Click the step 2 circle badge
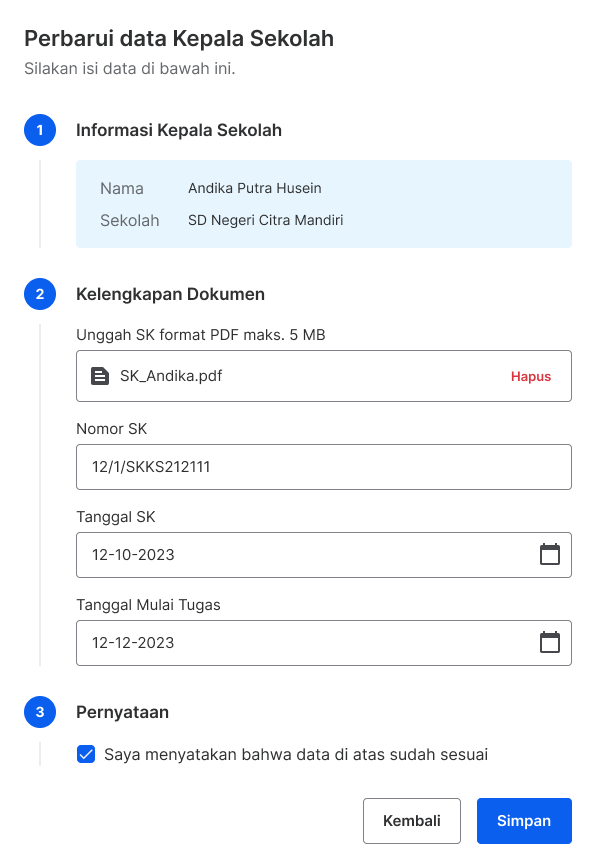Image resolution: width=596 pixels, height=868 pixels. pos(40,294)
